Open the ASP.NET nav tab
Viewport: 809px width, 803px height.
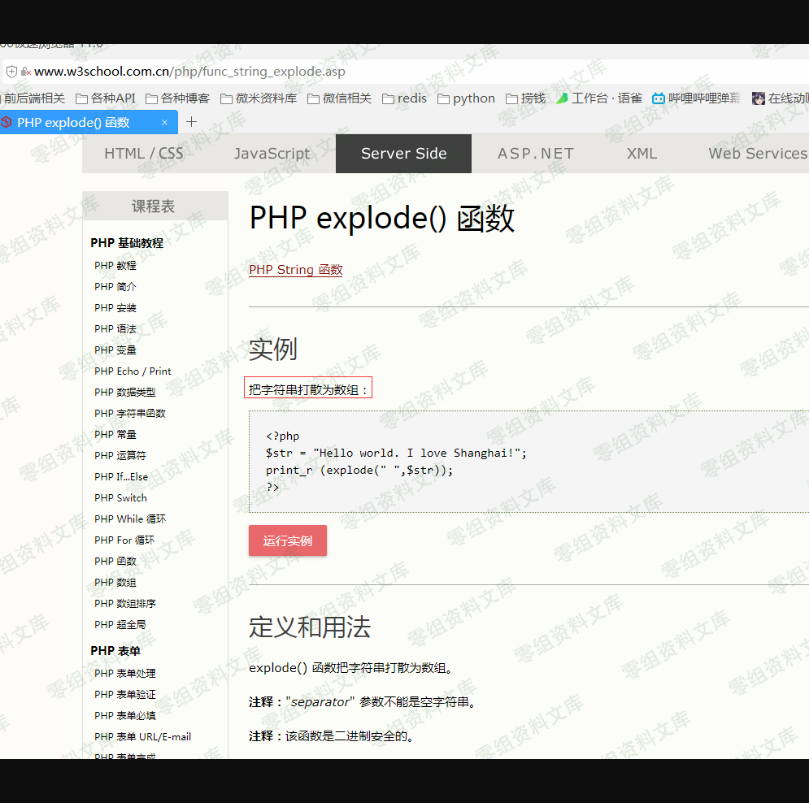[x=536, y=153]
